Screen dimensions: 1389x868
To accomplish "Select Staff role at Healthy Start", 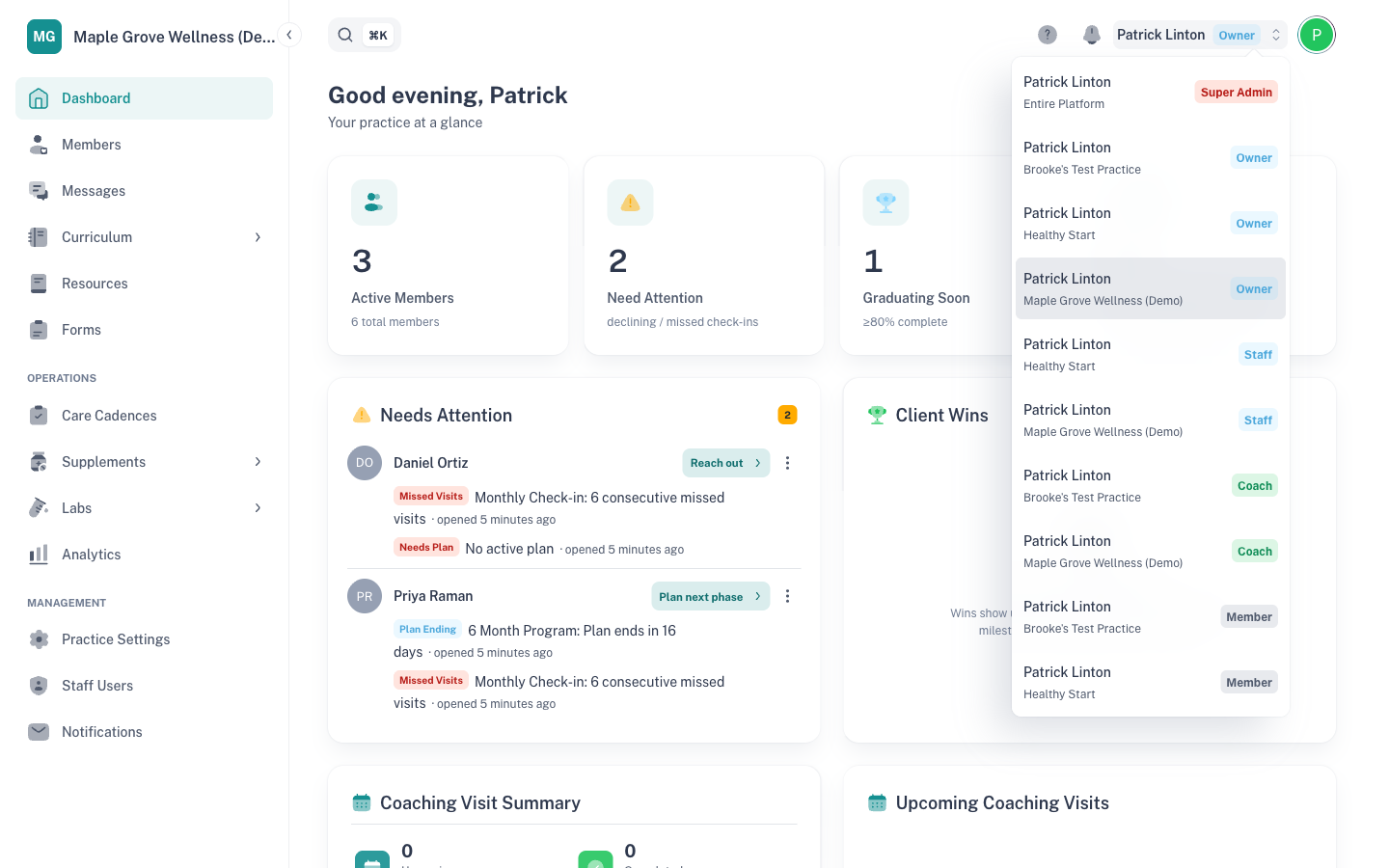I will click(1151, 354).
